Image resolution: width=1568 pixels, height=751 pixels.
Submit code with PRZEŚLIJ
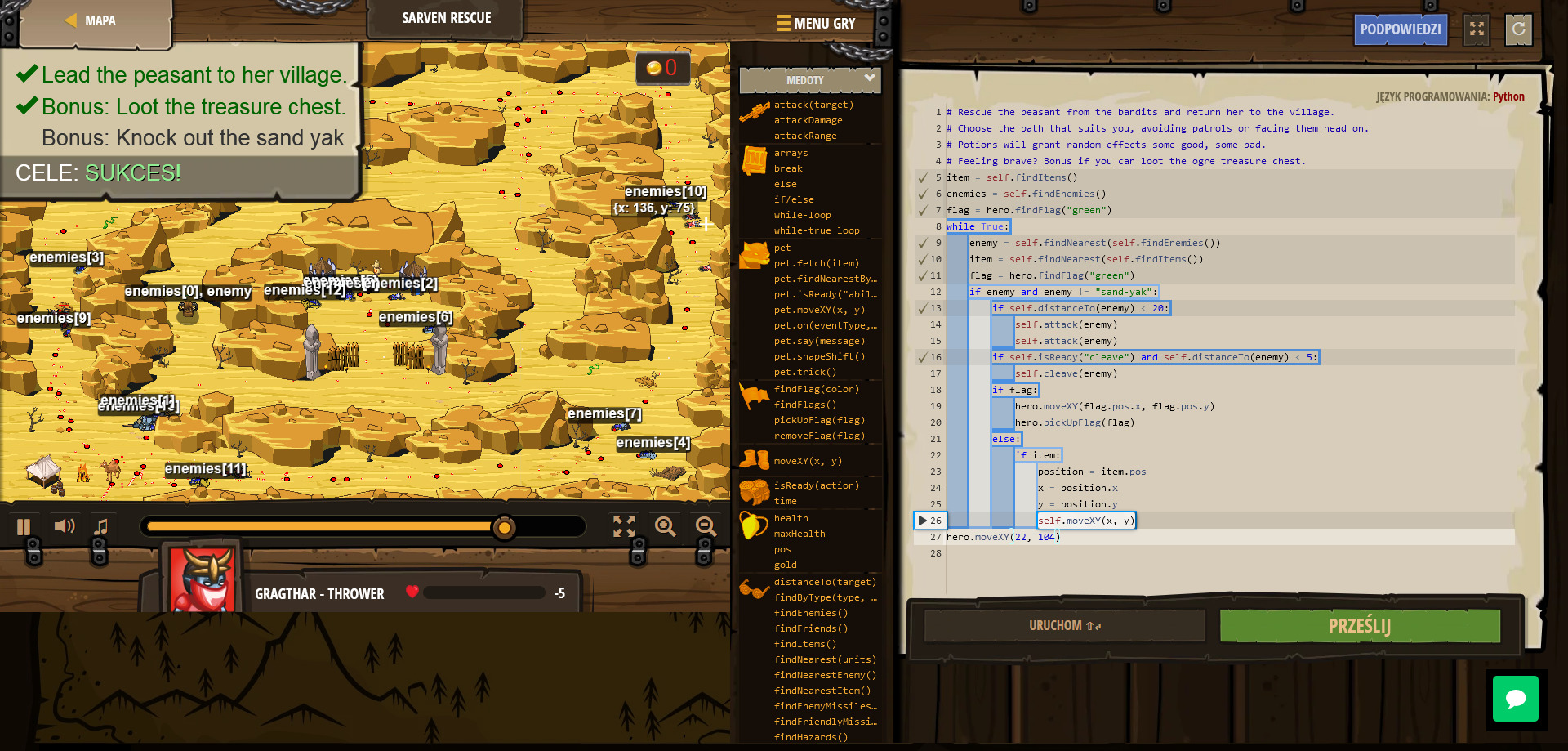(x=1360, y=626)
